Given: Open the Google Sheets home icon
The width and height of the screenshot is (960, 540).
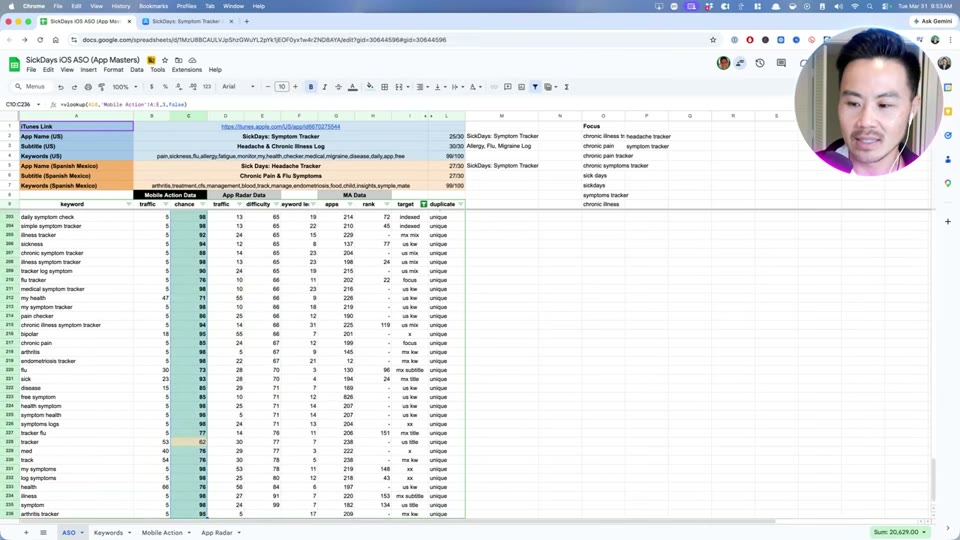Looking at the screenshot, I should point(14,64).
